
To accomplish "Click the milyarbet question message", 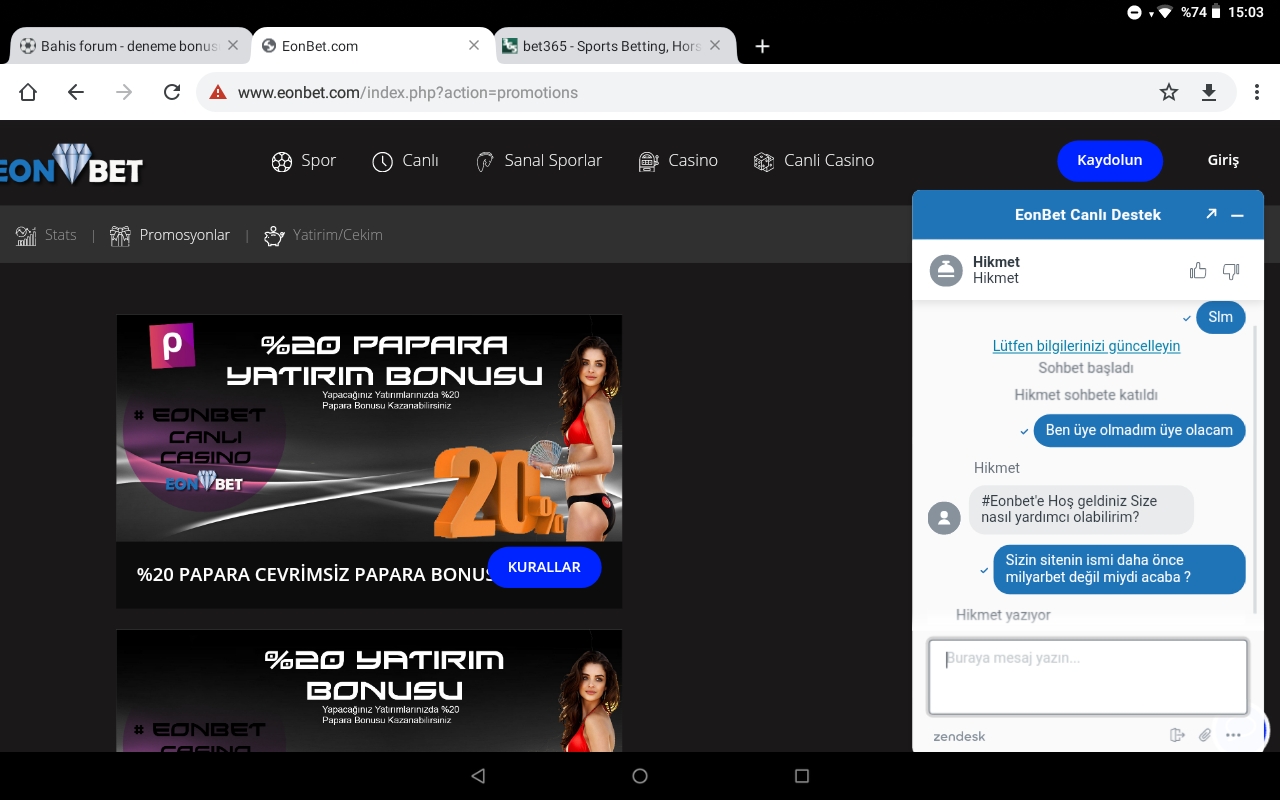I will [x=1119, y=569].
